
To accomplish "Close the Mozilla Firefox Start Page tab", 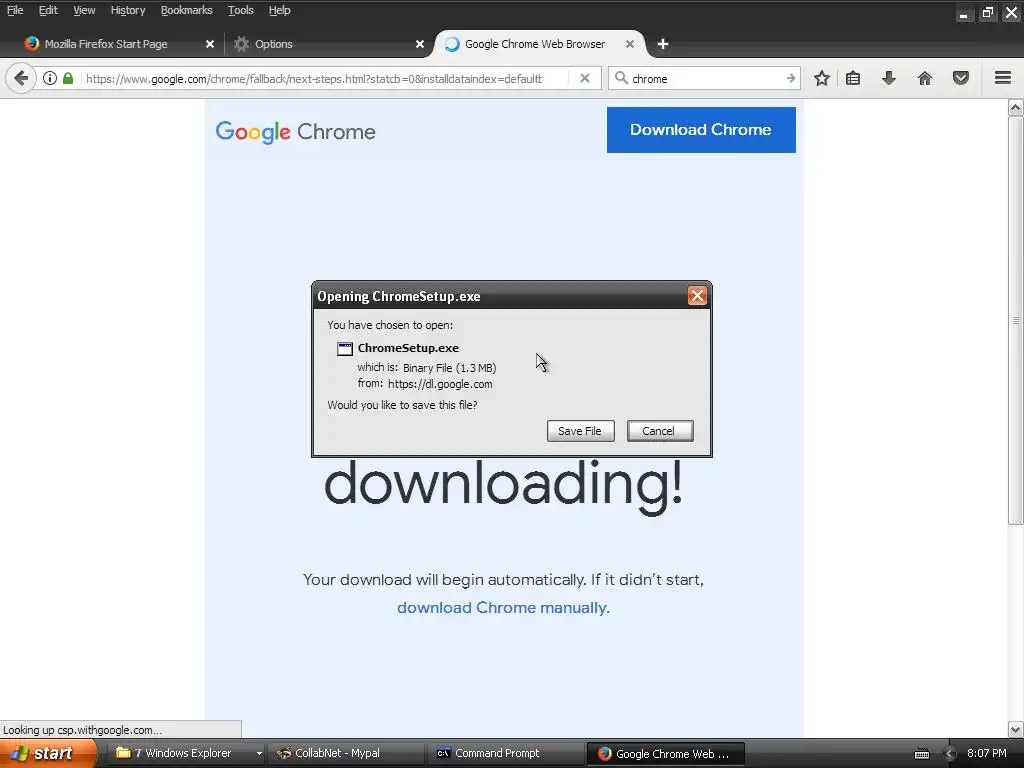I will 210,44.
